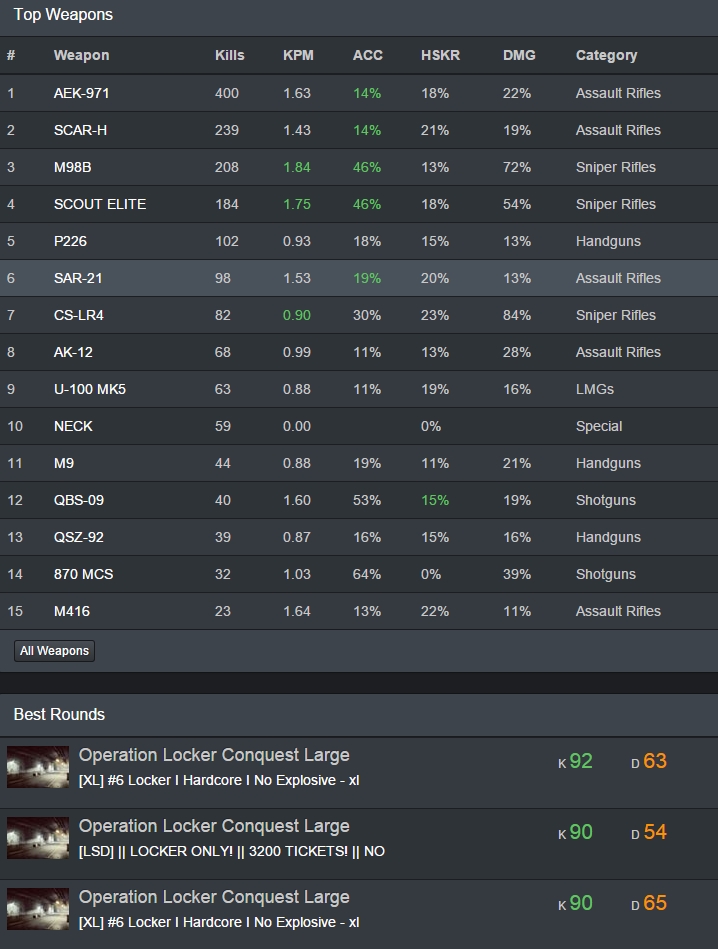Sort by ACC column header
The width and height of the screenshot is (718, 949).
tap(367, 55)
